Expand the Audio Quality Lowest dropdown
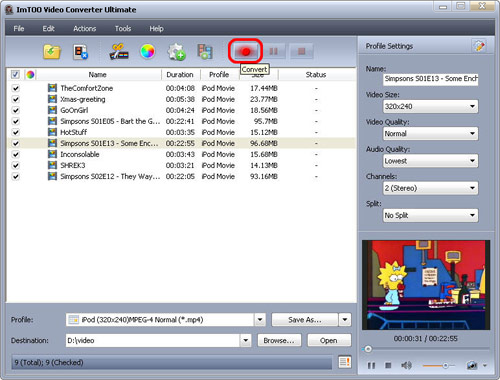 click(x=431, y=161)
